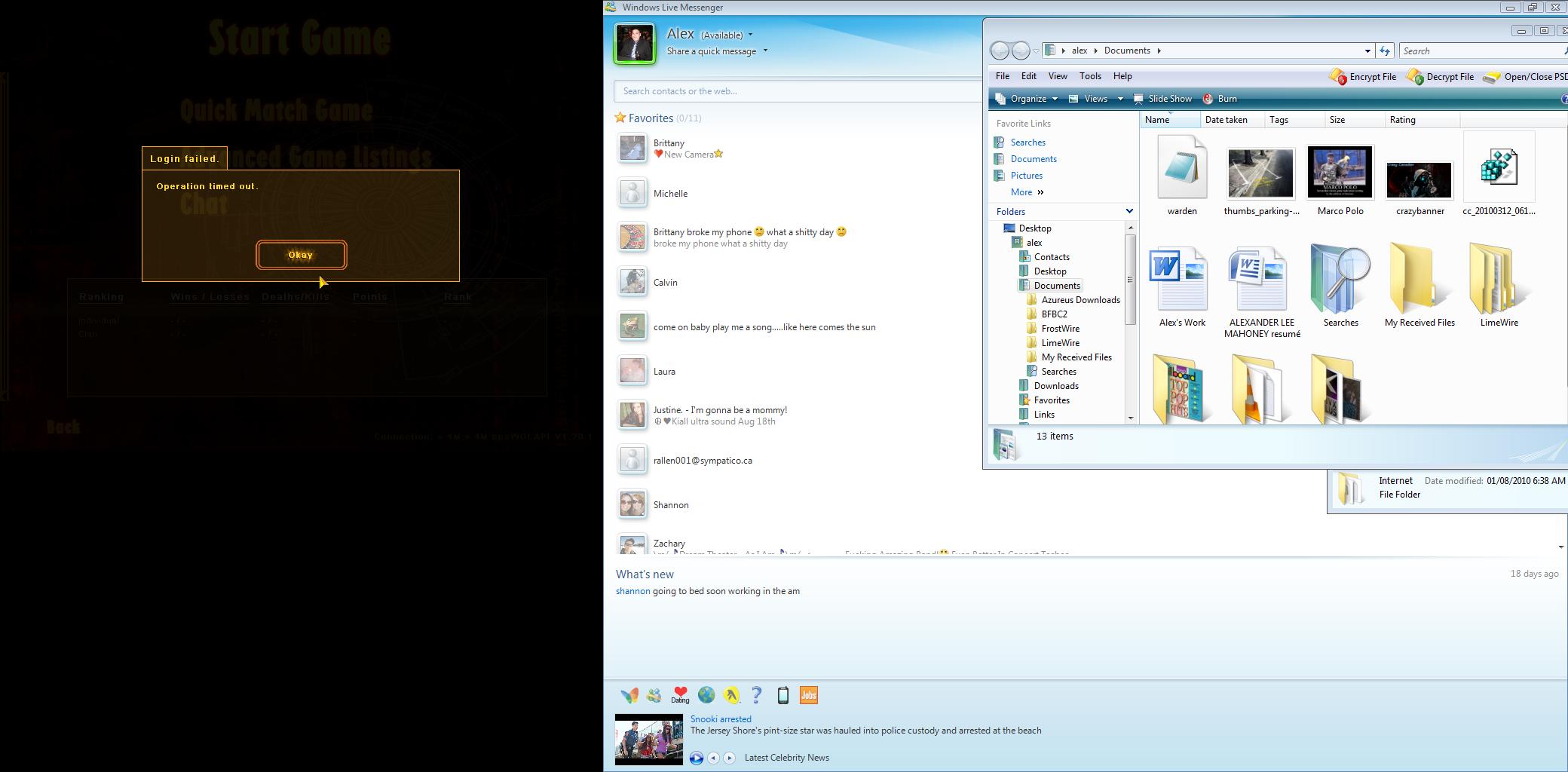This screenshot has width=1568, height=772.
Task: Click the Decrypt File toolbar icon
Action: click(x=1415, y=77)
